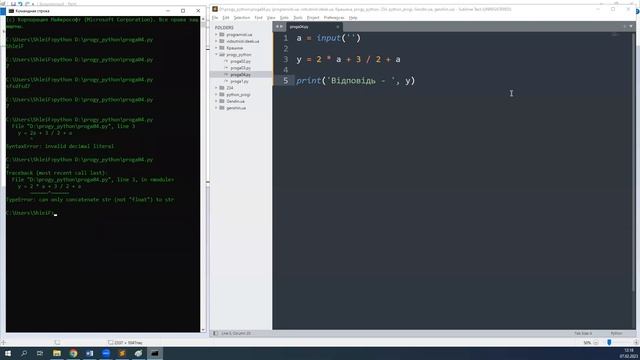
Task: Expand the second folder in the sidebar
Action: (x=216, y=41)
